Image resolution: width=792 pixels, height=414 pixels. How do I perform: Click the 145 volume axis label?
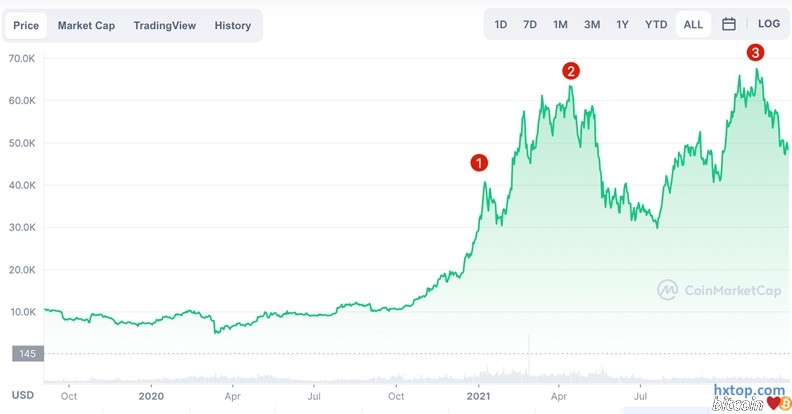tap(25, 353)
